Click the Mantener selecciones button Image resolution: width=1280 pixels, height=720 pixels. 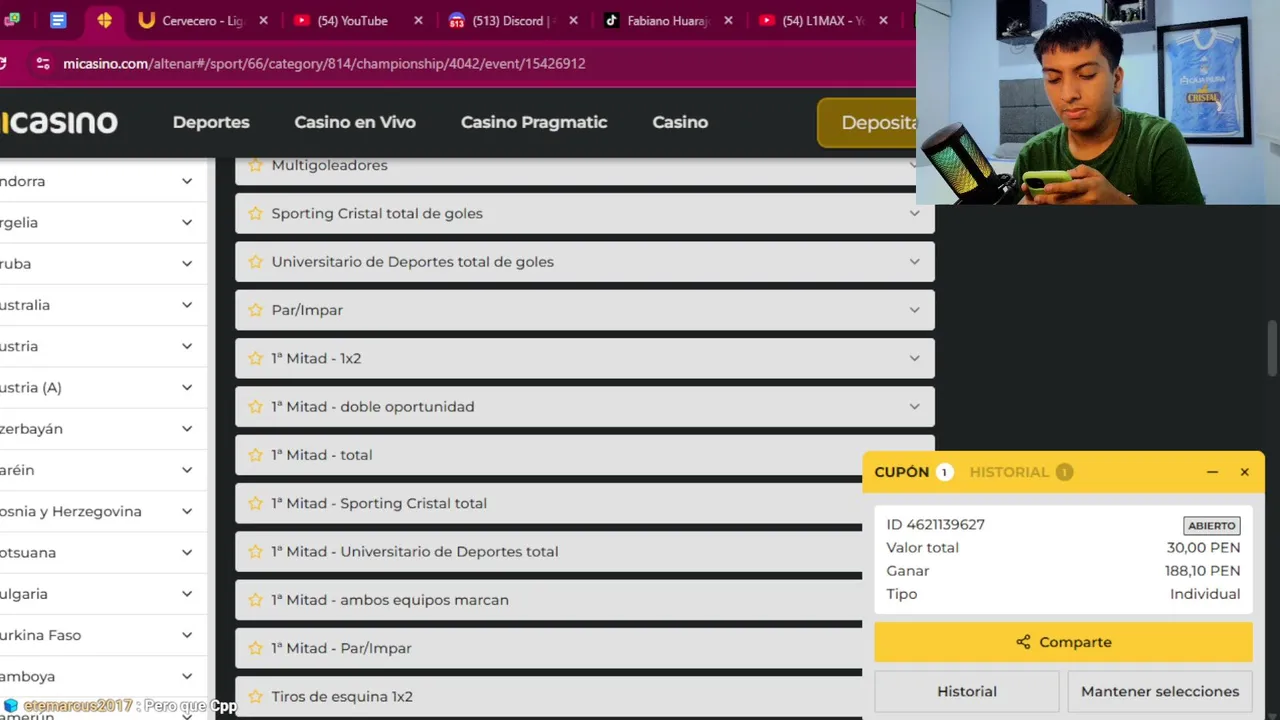point(1160,691)
